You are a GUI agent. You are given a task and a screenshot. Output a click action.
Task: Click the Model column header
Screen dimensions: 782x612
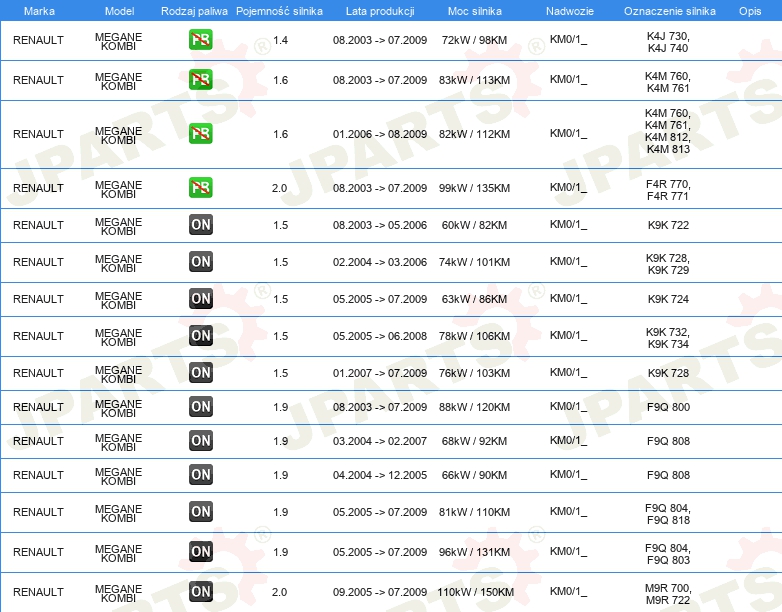tap(119, 11)
